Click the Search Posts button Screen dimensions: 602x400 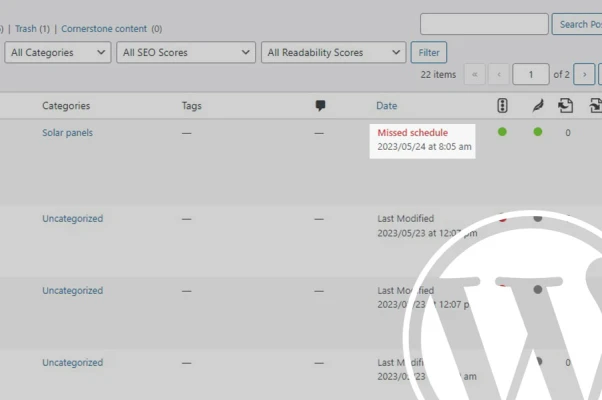pyautogui.click(x=577, y=24)
